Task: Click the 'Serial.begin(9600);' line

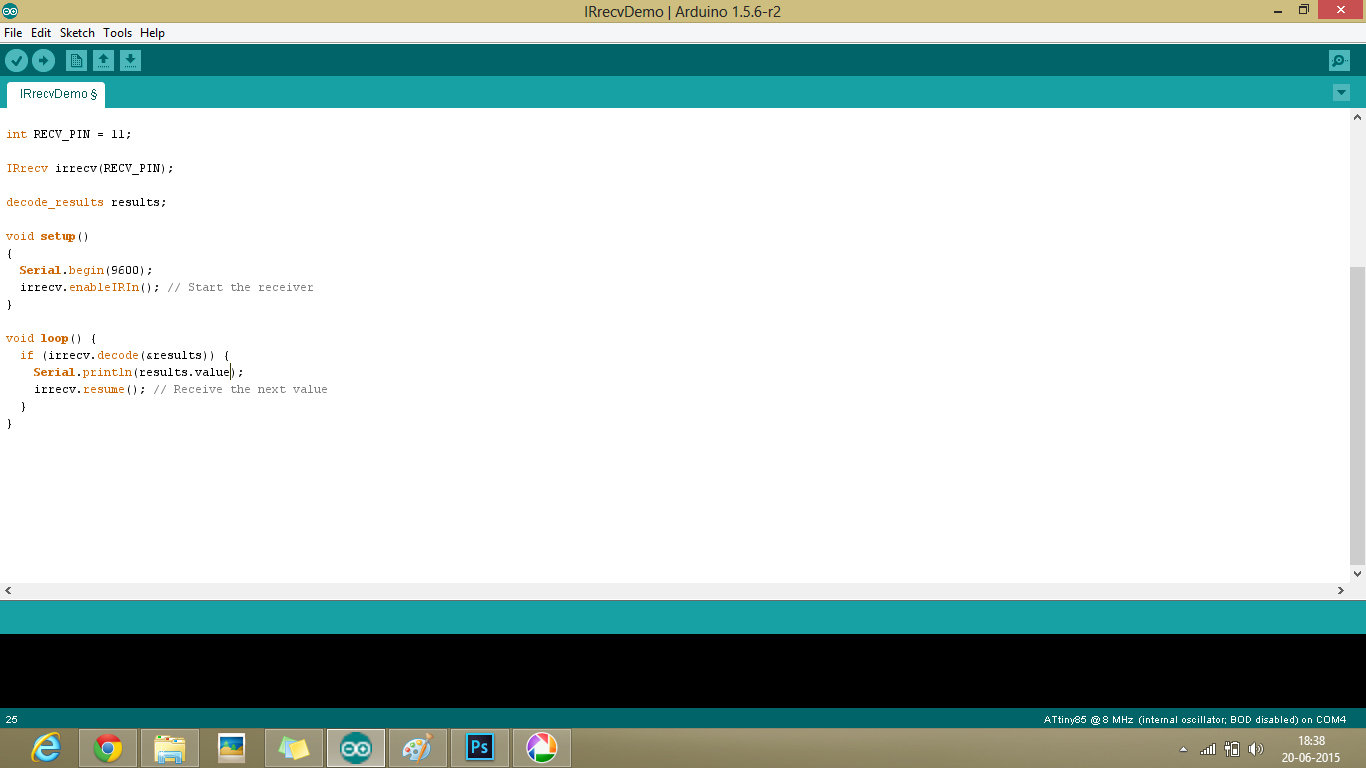Action: point(86,270)
